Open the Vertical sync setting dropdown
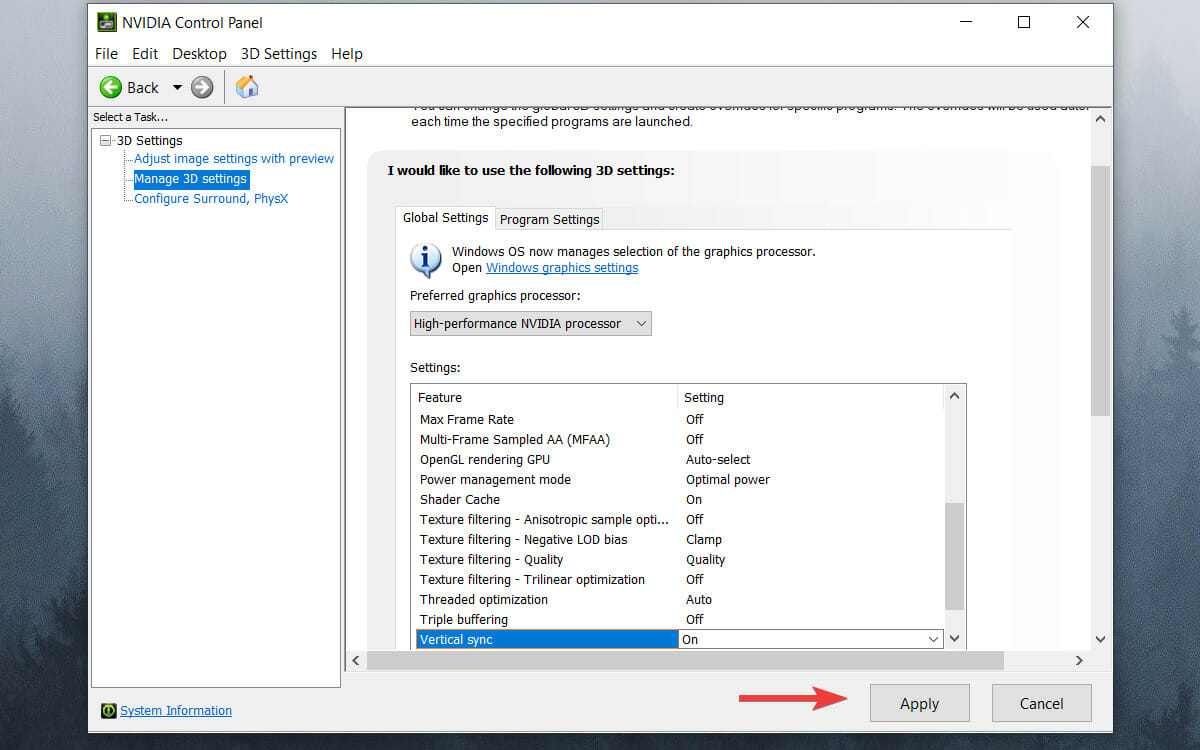 934,639
